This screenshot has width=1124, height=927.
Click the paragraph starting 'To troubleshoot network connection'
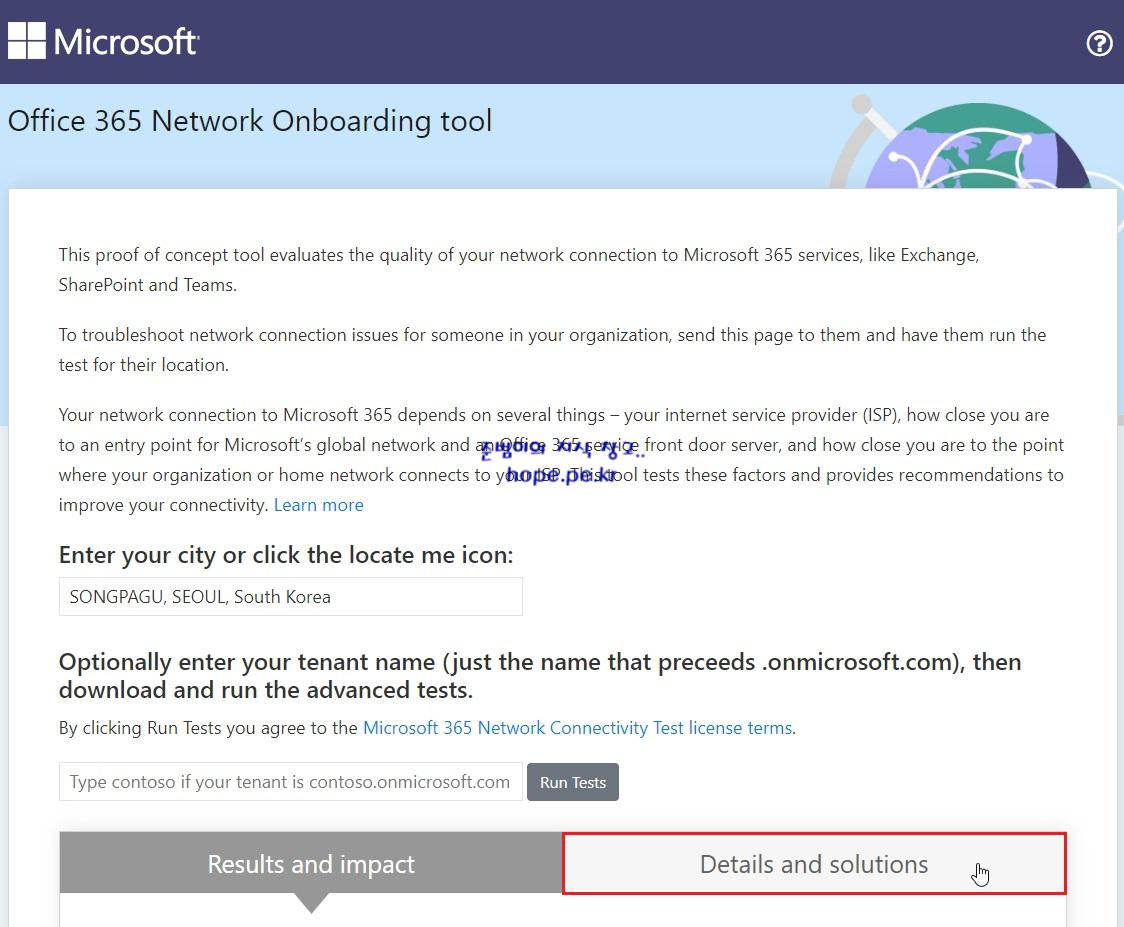(552, 350)
